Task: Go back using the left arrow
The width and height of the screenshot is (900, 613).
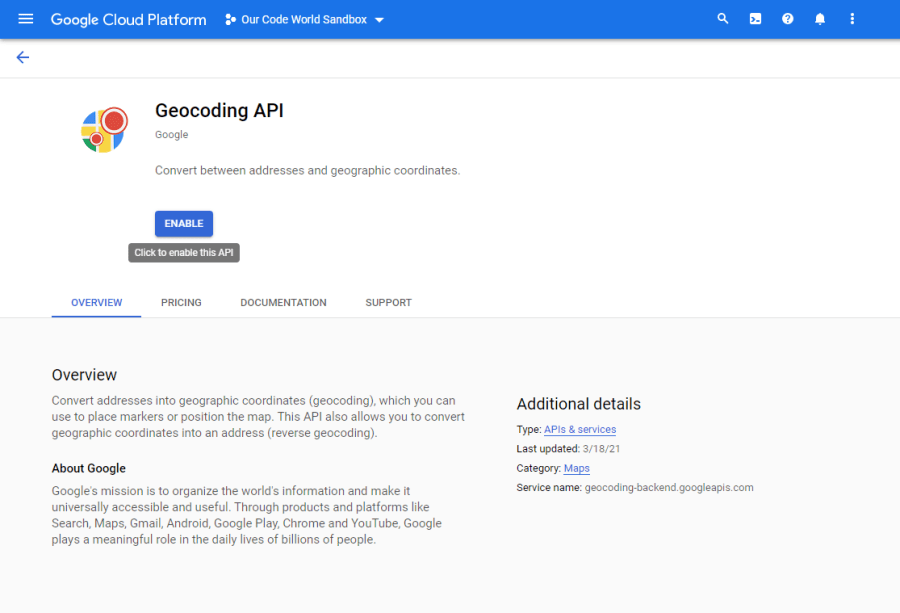Action: [22, 57]
